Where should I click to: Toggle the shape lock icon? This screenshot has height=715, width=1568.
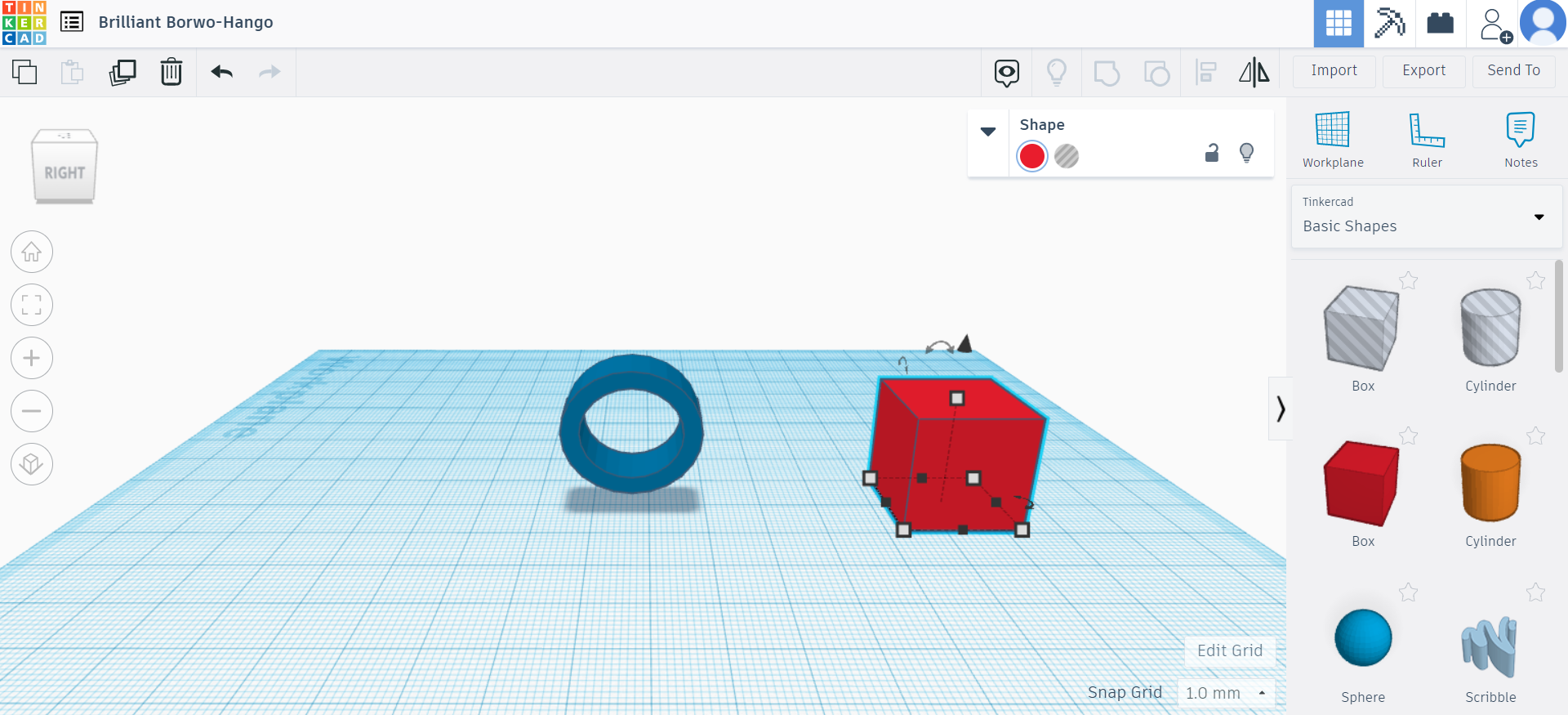(1212, 153)
